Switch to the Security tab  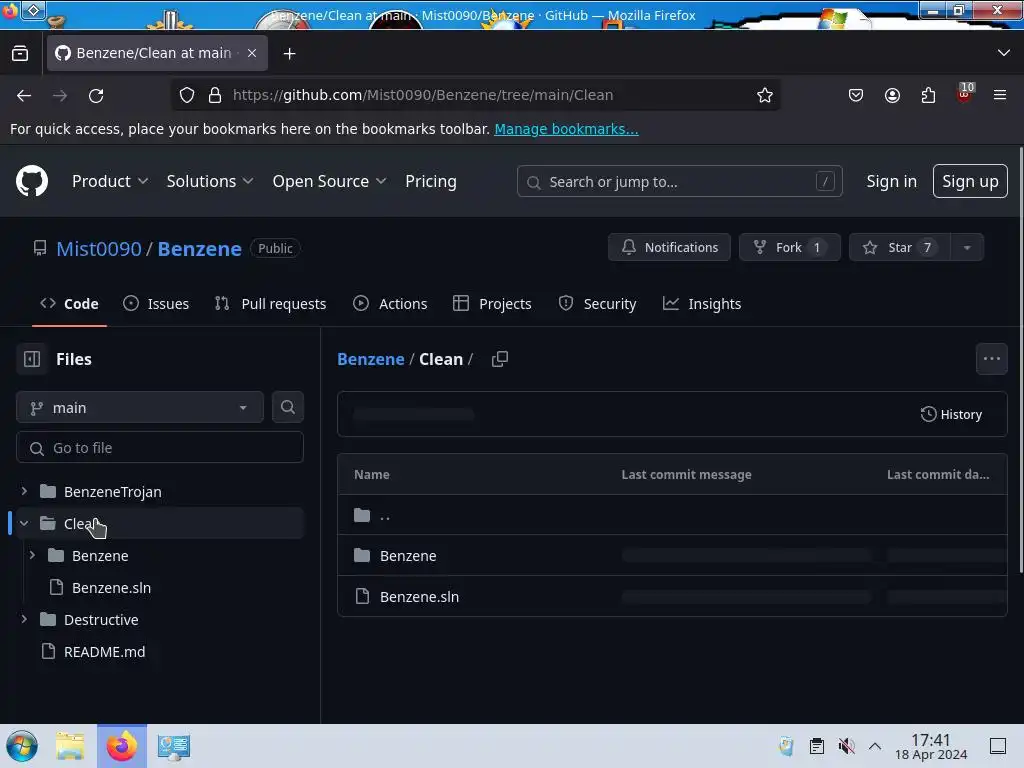click(x=597, y=304)
